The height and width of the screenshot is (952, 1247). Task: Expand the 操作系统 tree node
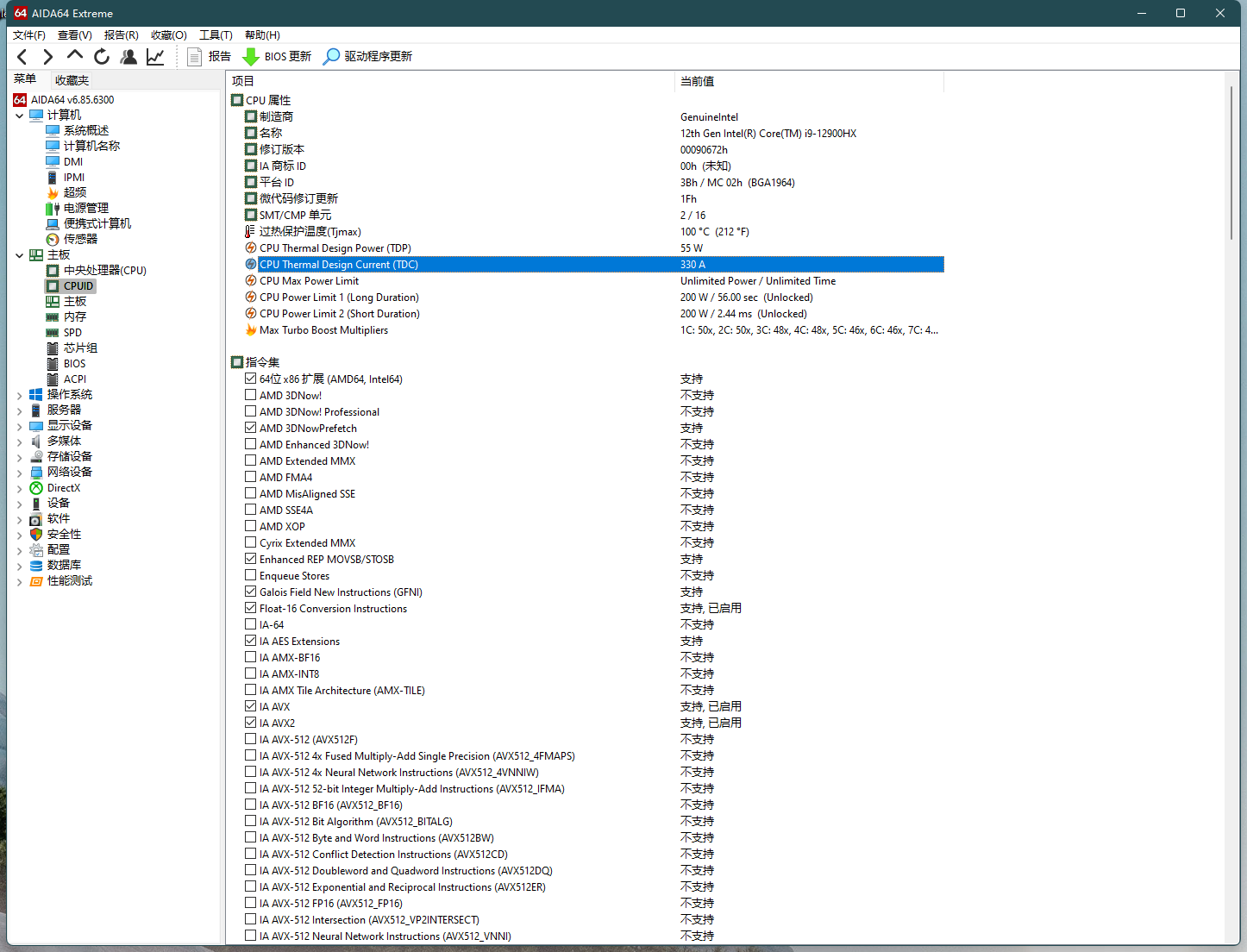[19, 395]
